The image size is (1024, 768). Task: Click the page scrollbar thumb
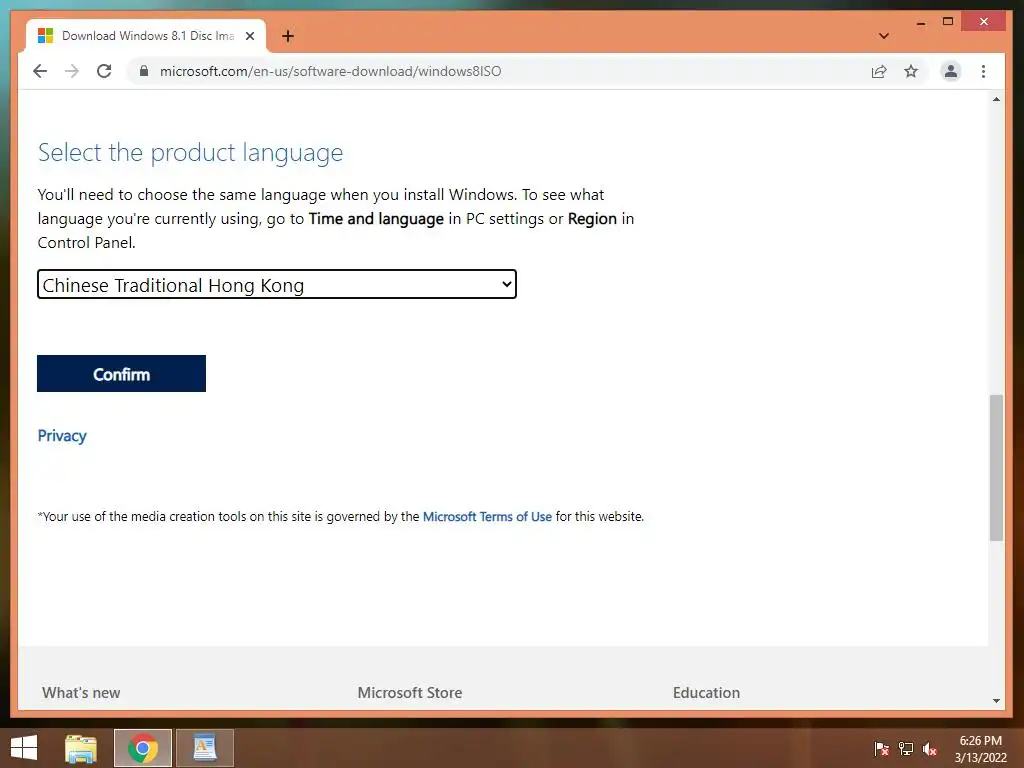click(996, 468)
